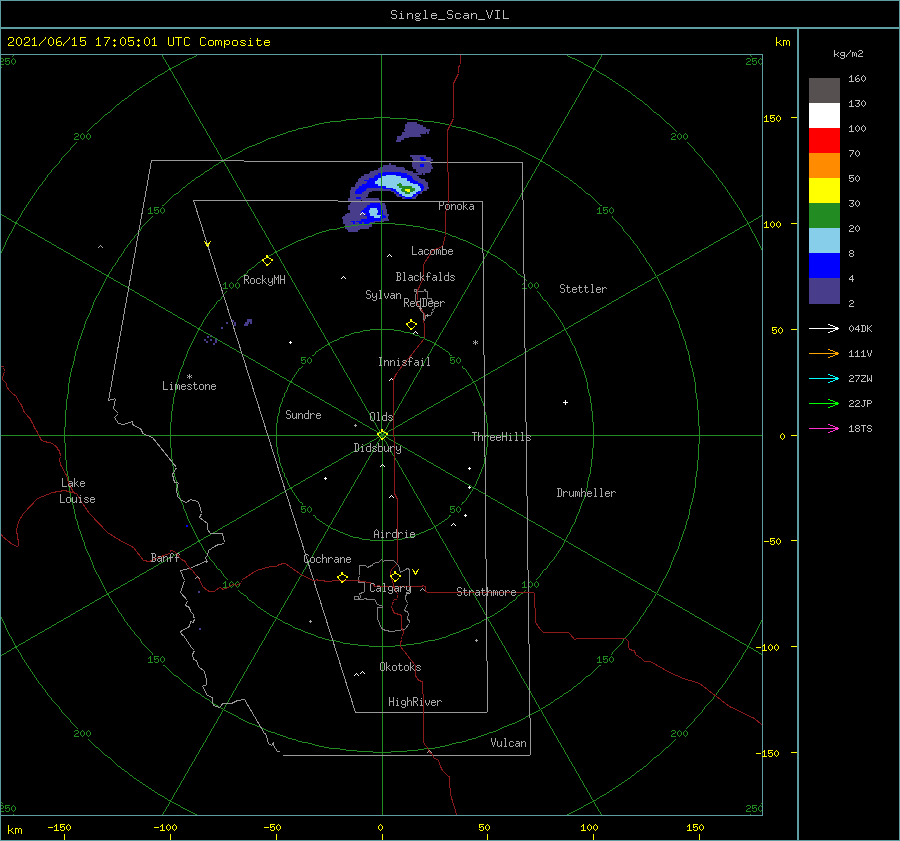Click the Vulcan label
Screen dimensions: 900x841
point(508,743)
